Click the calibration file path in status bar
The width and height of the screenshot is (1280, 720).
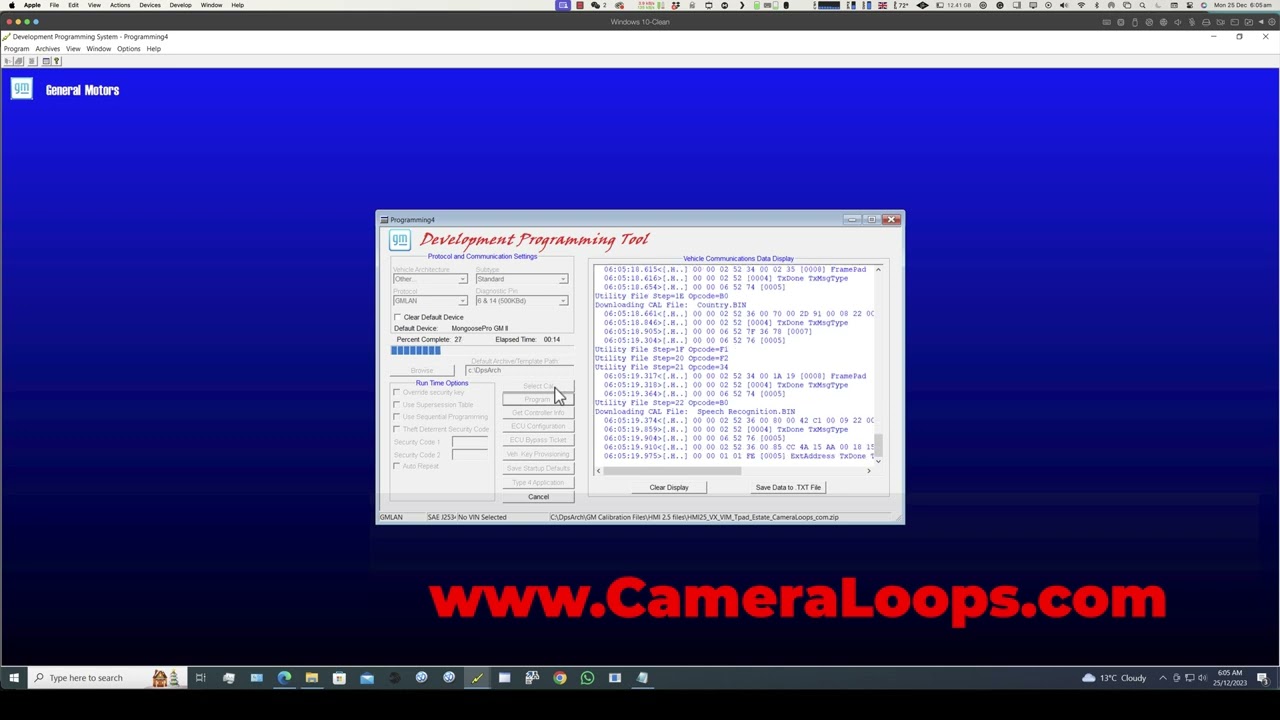694,518
